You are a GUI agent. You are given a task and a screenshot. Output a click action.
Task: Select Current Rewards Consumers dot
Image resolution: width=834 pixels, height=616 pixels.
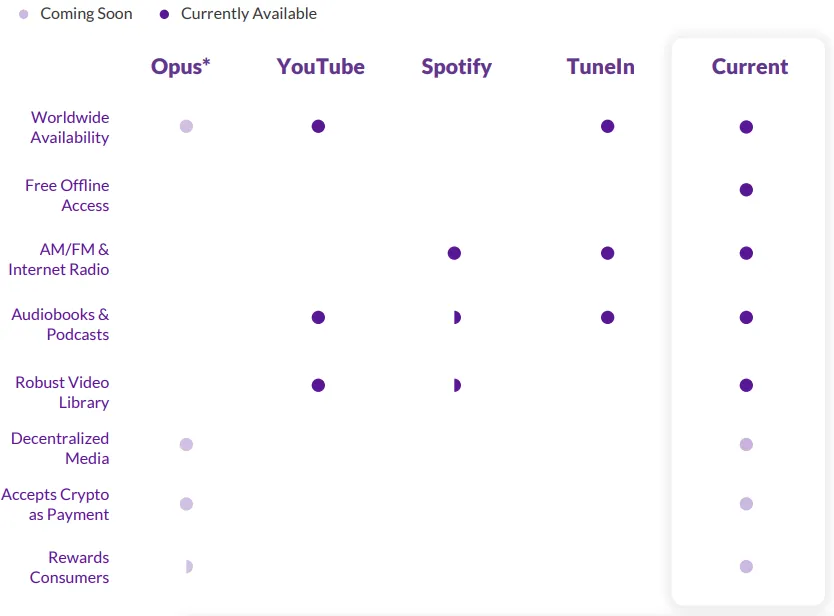[746, 566]
